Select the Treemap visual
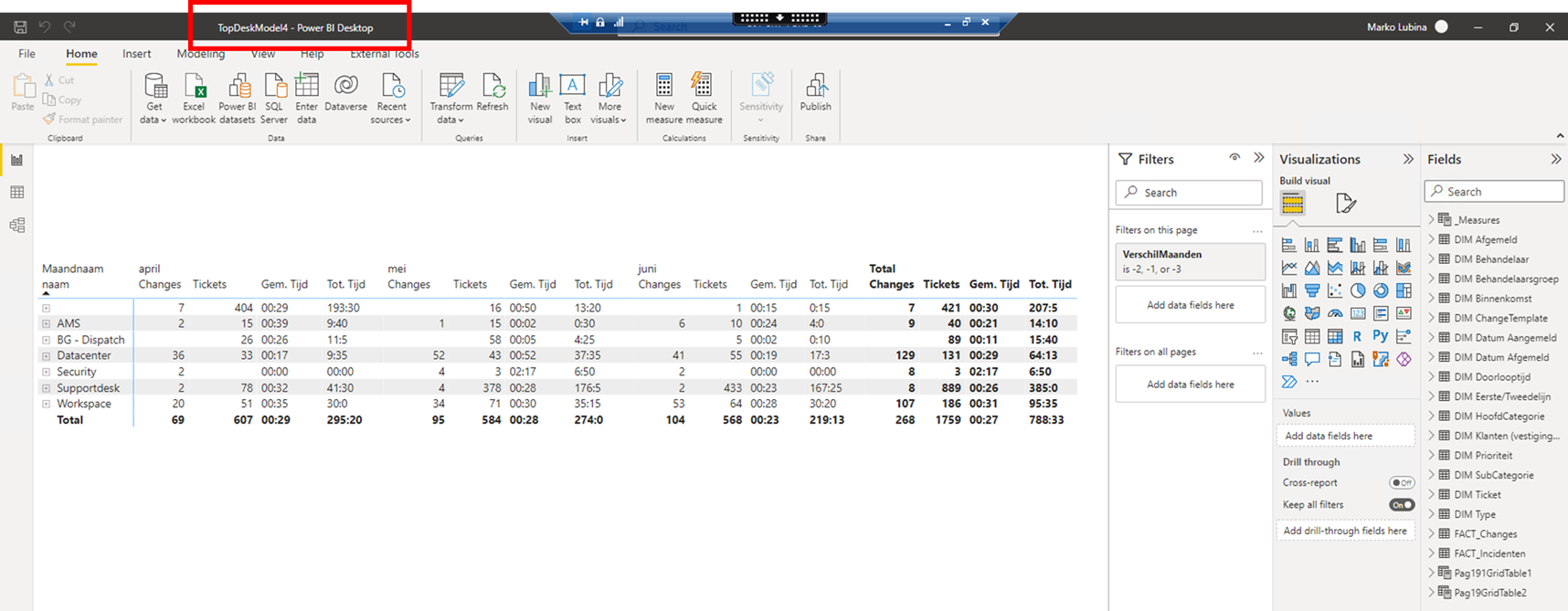 (1404, 291)
